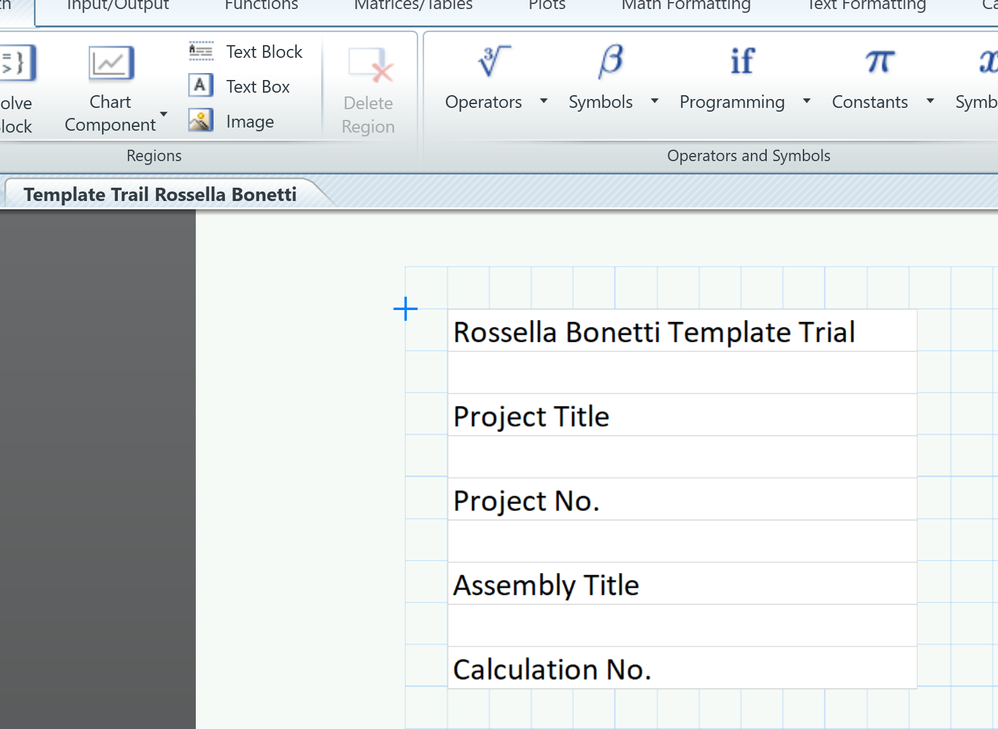Expand the Constants dropdown arrow

(930, 101)
